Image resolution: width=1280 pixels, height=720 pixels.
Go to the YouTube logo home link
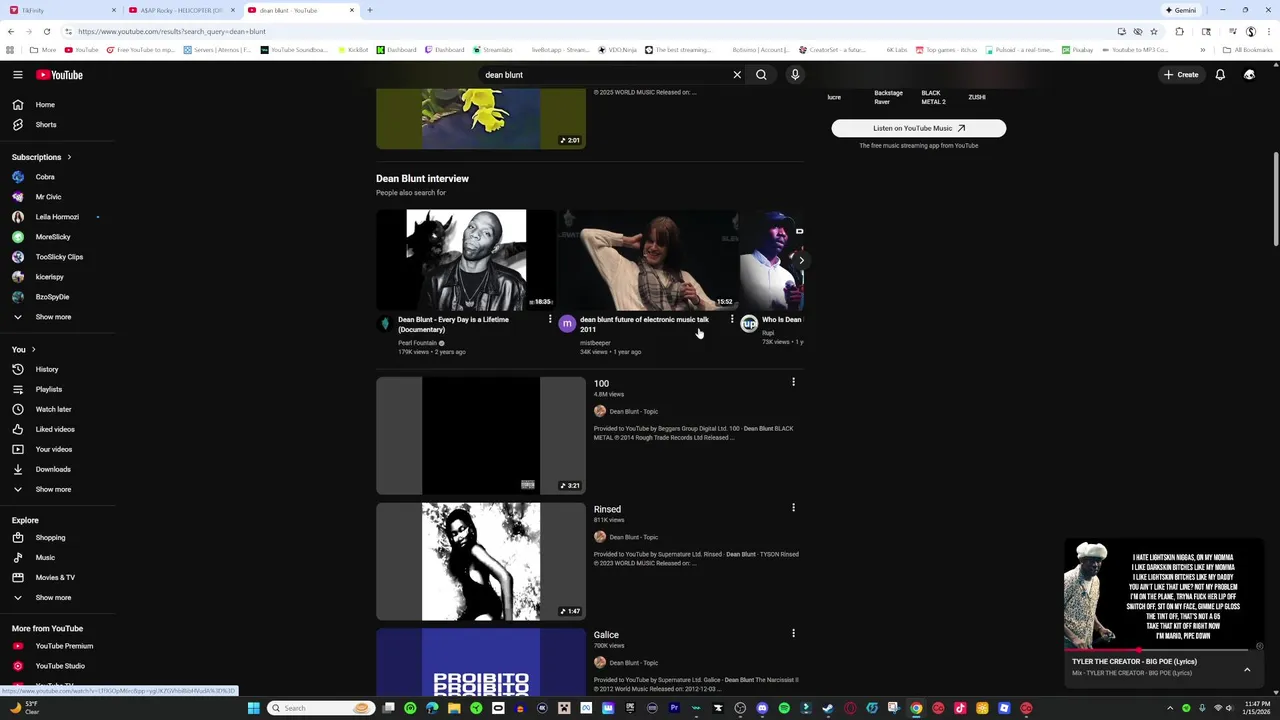pyautogui.click(x=60, y=75)
